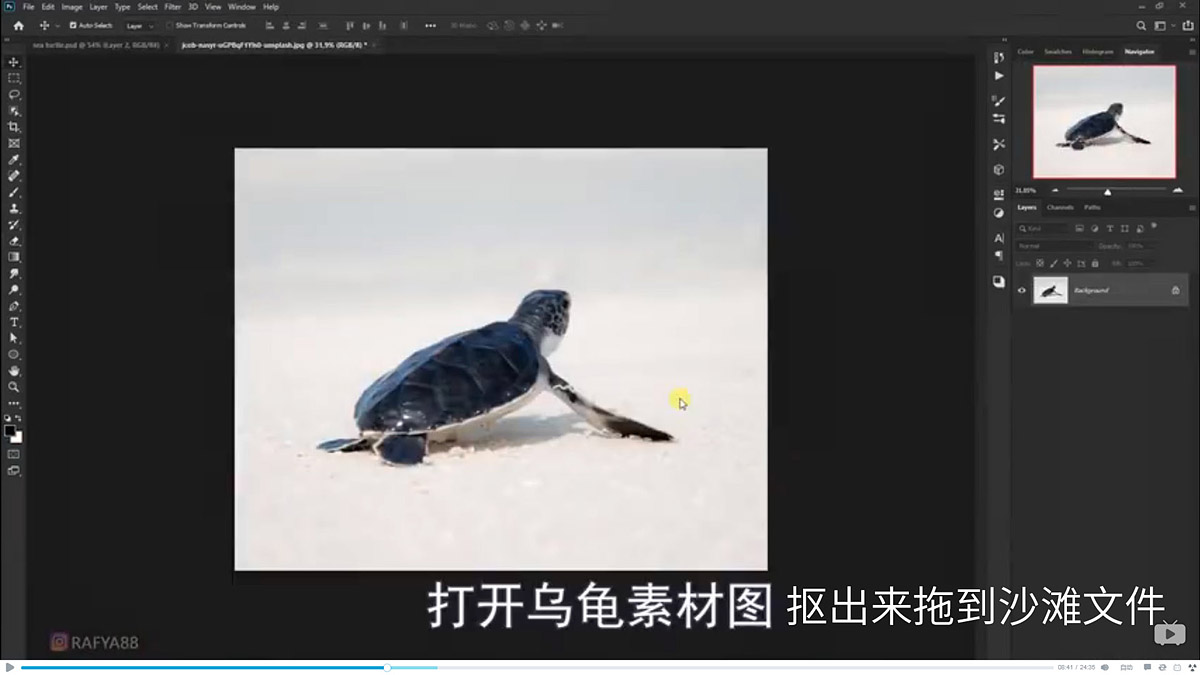
Task: Open the Layer blend mode dropdown
Action: tap(1055, 244)
